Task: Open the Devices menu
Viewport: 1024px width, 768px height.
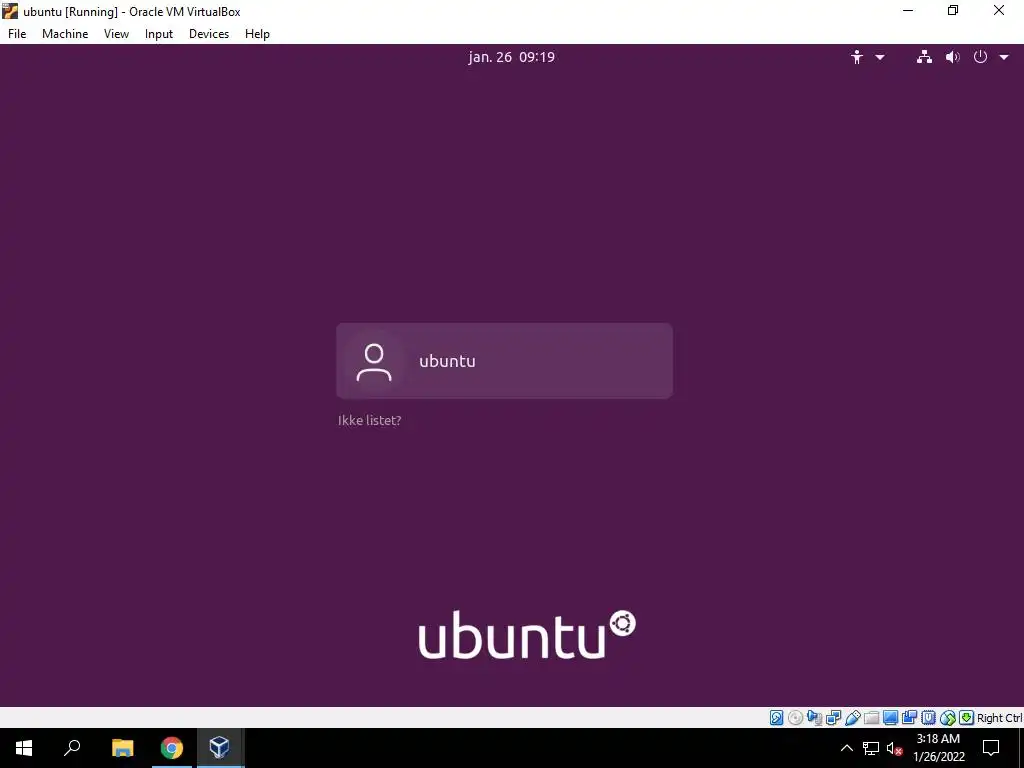Action: coord(209,34)
